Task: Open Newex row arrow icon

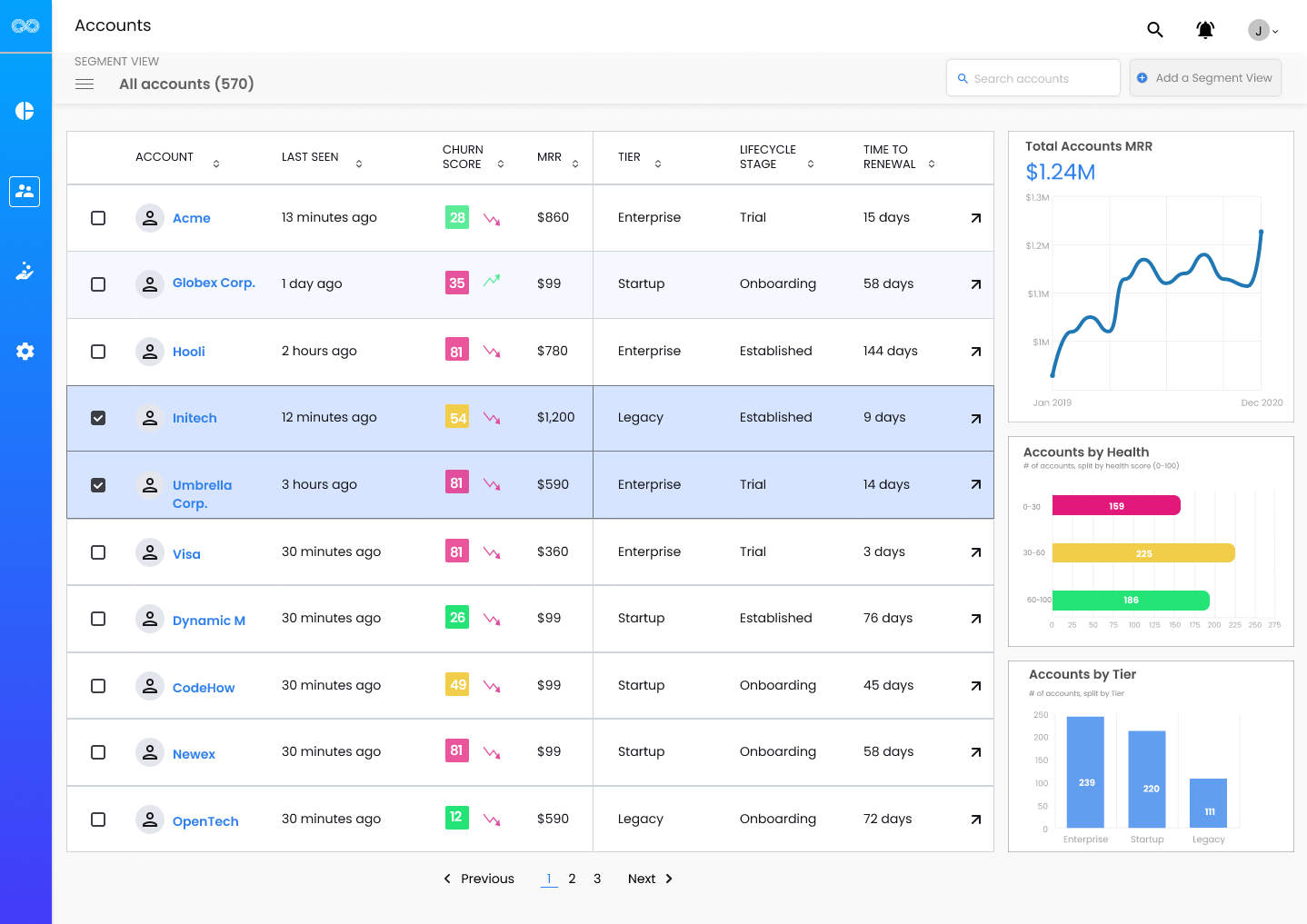Action: tap(975, 752)
